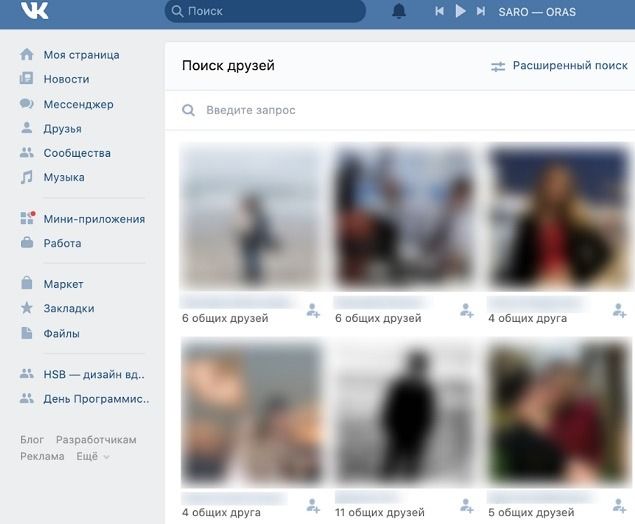Click День Программиста group icon
This screenshot has height=524, width=635.
point(27,398)
